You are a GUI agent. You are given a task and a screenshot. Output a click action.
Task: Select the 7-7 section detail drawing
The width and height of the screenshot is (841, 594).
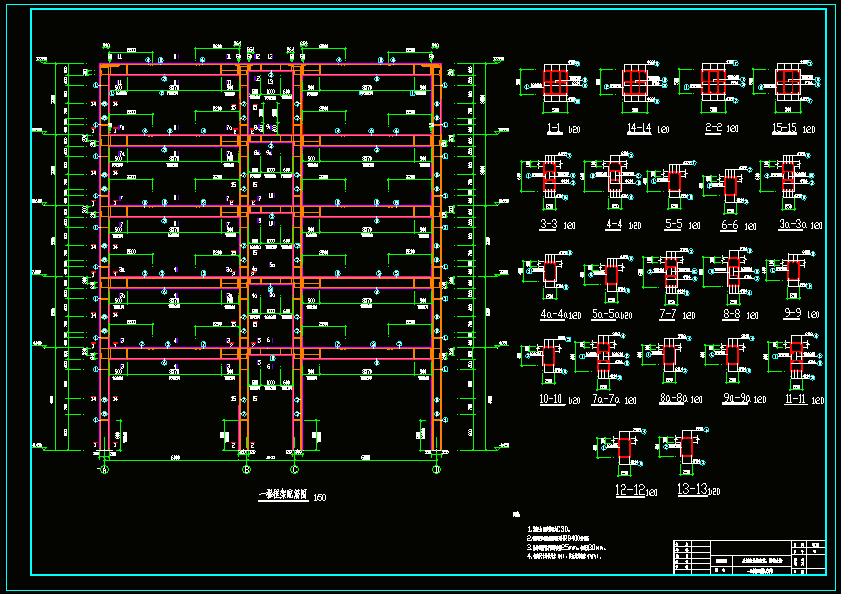click(668, 273)
